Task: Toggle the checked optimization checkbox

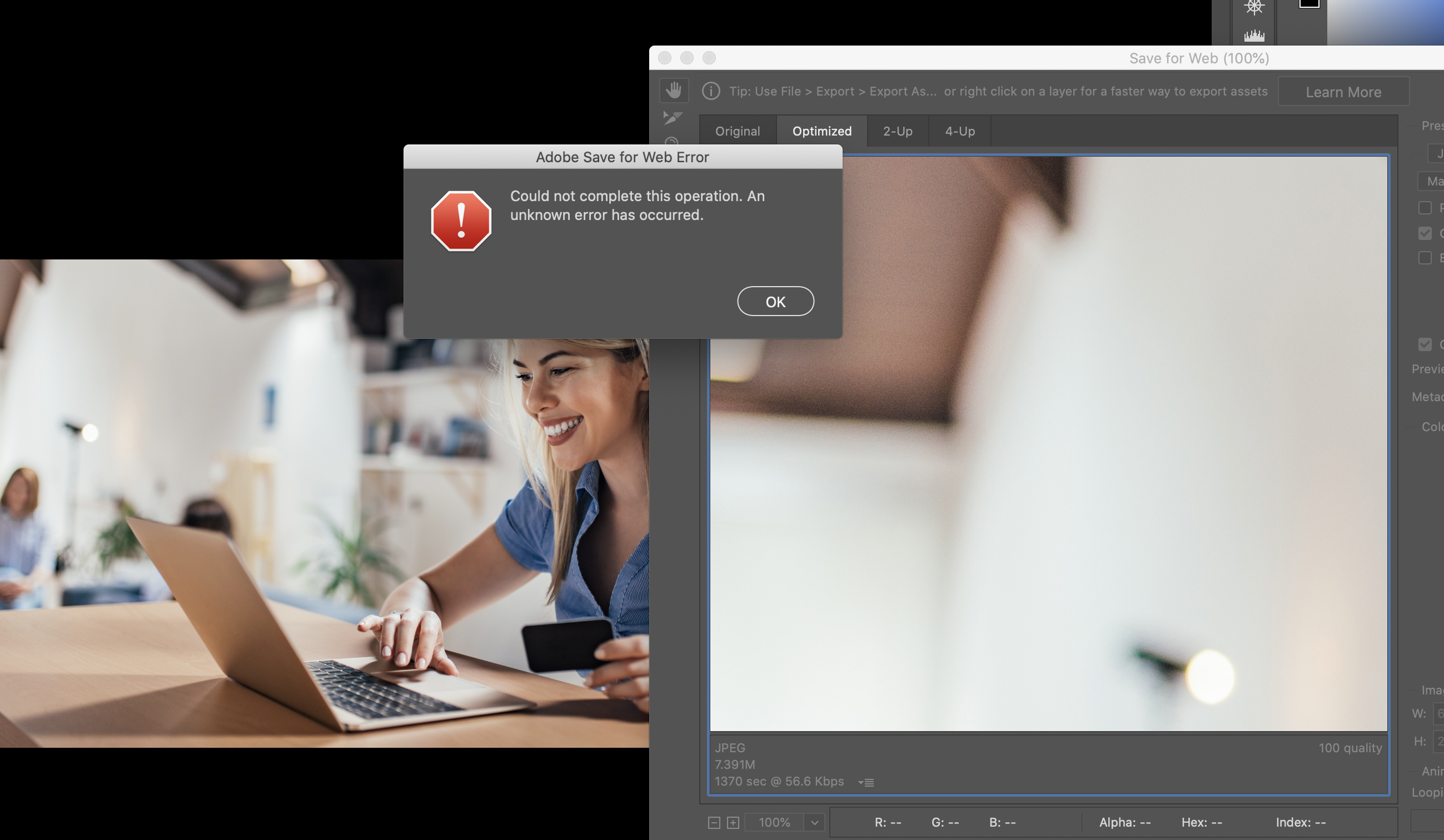Action: click(x=1425, y=233)
